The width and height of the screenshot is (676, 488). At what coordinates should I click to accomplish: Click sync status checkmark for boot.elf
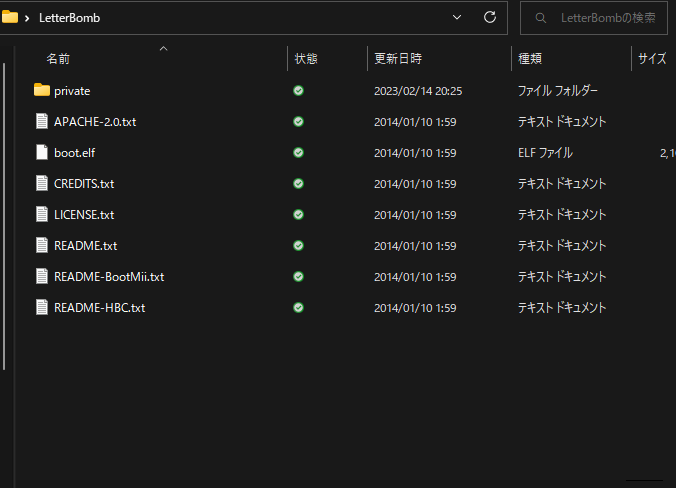pyautogui.click(x=298, y=153)
